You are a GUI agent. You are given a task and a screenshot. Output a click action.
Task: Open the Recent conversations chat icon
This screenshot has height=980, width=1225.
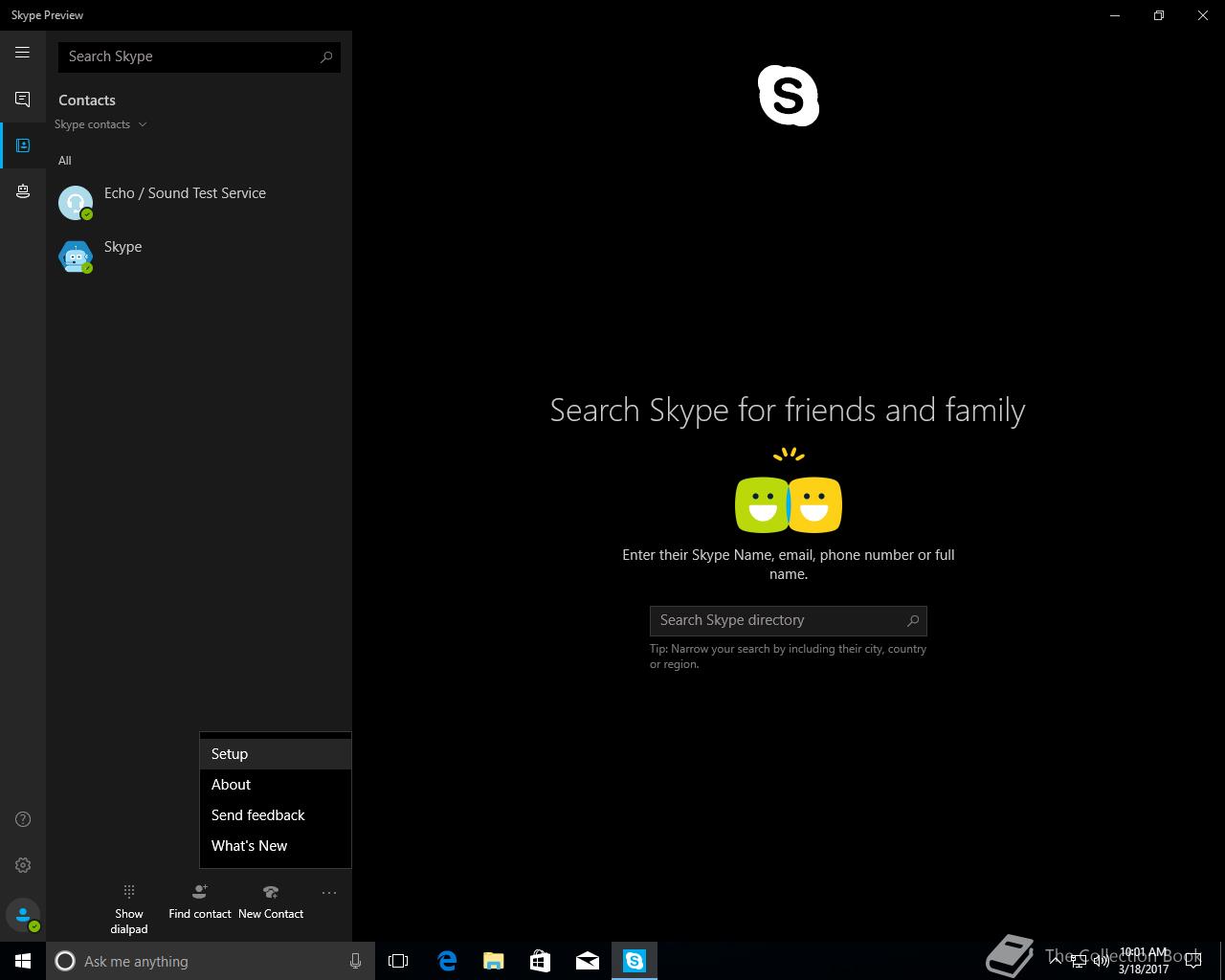click(x=22, y=100)
